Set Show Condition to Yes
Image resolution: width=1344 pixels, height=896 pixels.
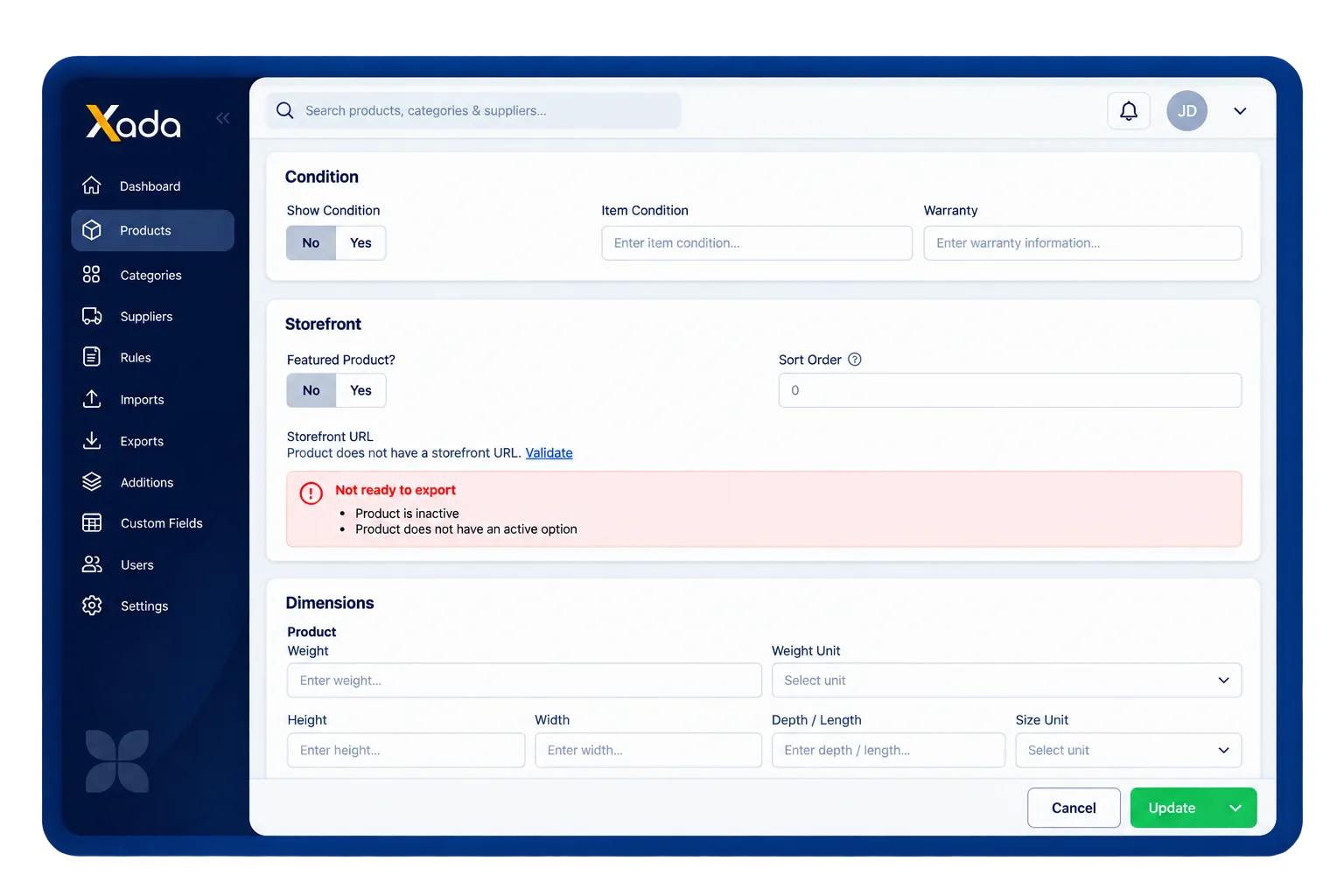click(x=360, y=243)
